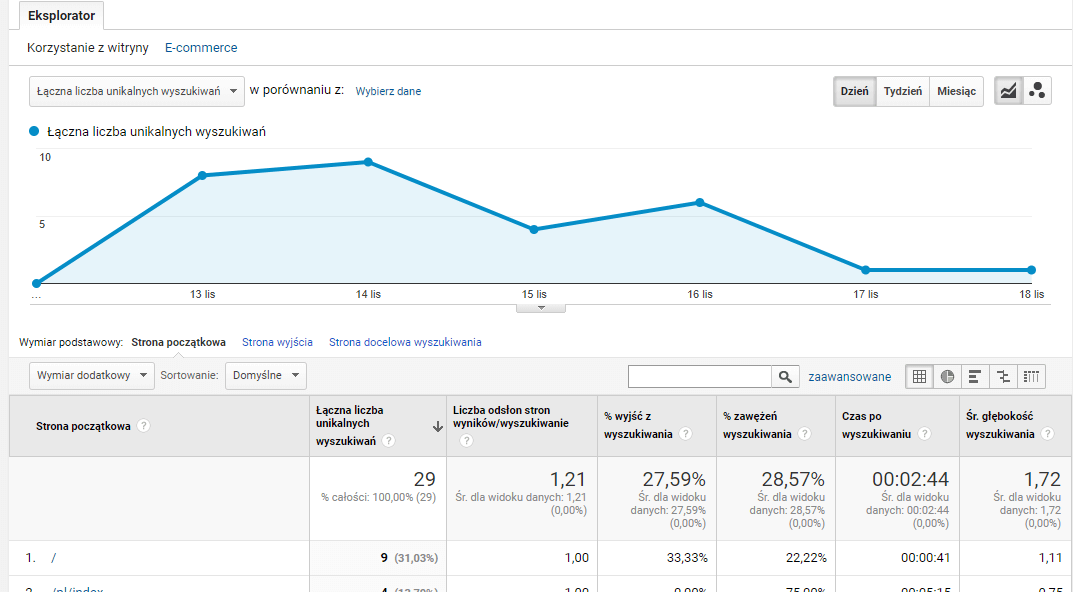This screenshot has width=1073, height=592.
Task: Set chart granularity to Dzień
Action: [855, 91]
